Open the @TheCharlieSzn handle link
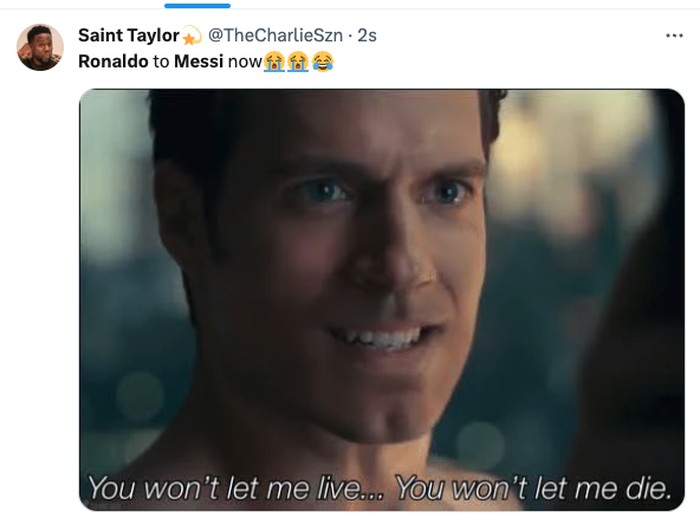 pos(275,35)
